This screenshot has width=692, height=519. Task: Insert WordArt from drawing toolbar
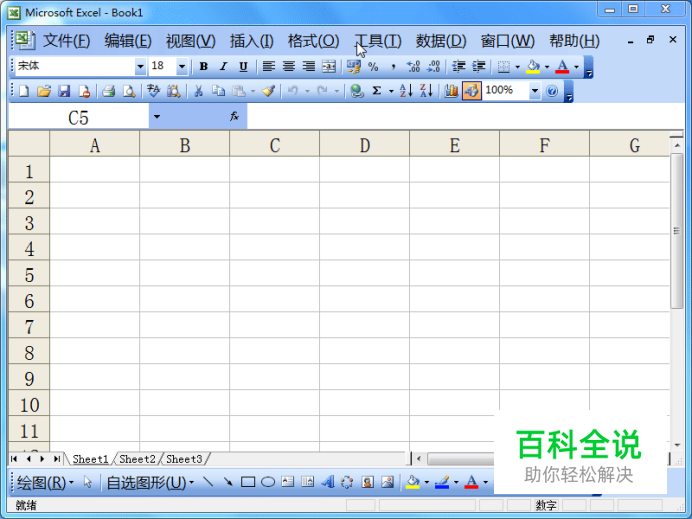click(327, 482)
